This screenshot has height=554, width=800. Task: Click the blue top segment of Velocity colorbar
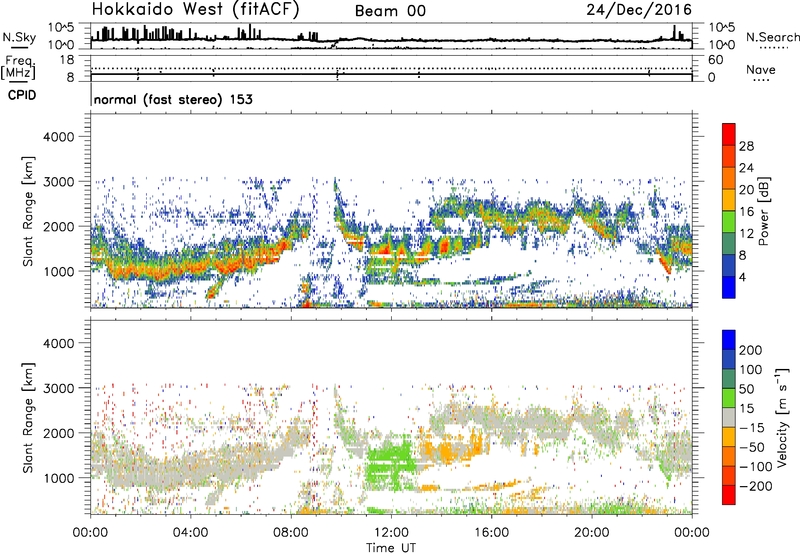pyautogui.click(x=729, y=340)
